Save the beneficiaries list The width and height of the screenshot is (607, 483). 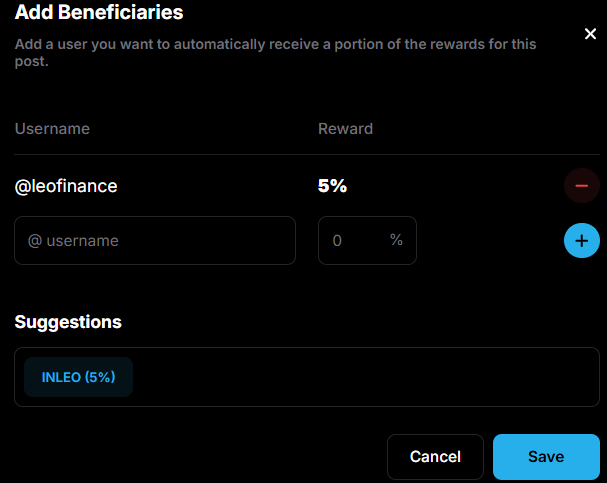point(546,457)
